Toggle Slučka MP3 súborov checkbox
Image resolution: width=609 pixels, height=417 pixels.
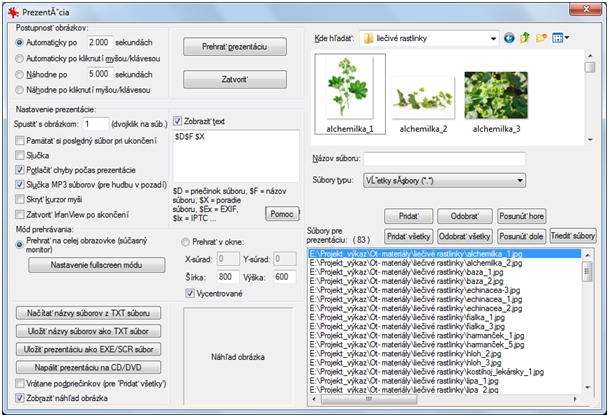click(19, 185)
